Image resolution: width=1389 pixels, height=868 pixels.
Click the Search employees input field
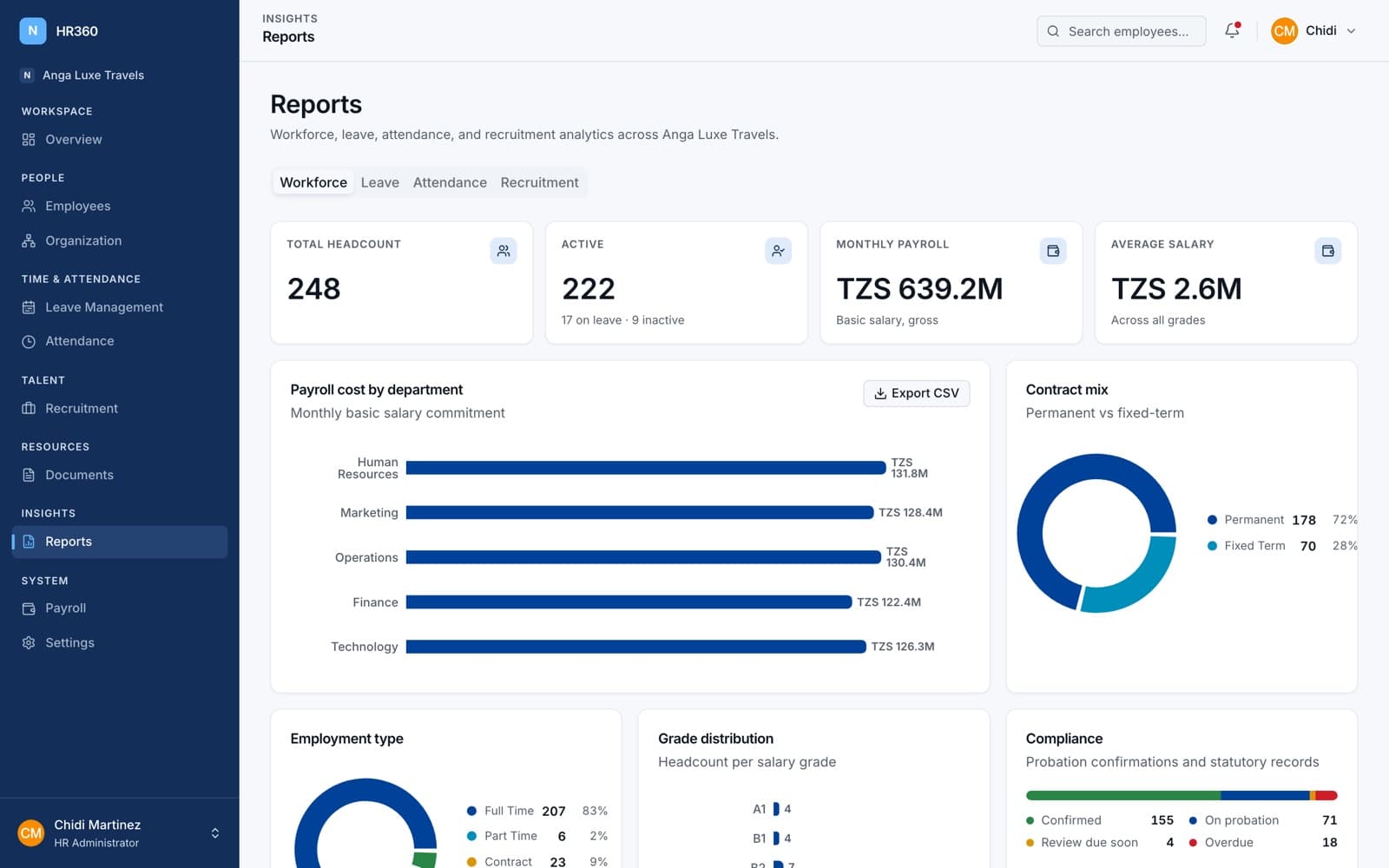(1121, 31)
